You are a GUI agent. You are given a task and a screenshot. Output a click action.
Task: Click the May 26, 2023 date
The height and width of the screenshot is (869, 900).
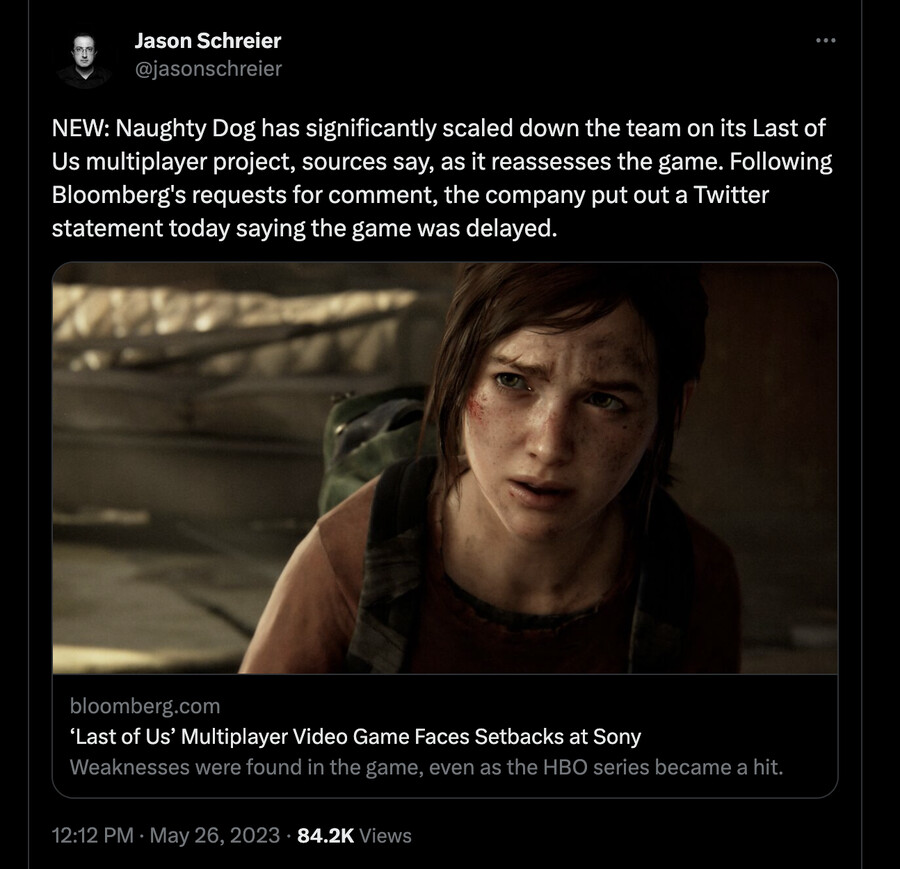(x=215, y=836)
